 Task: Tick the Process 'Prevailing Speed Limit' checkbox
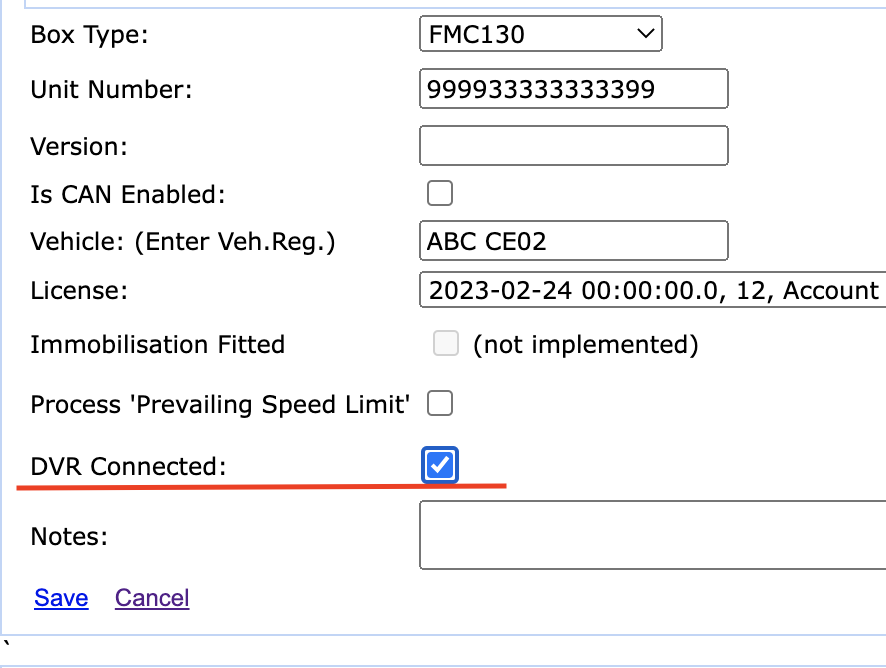(440, 404)
